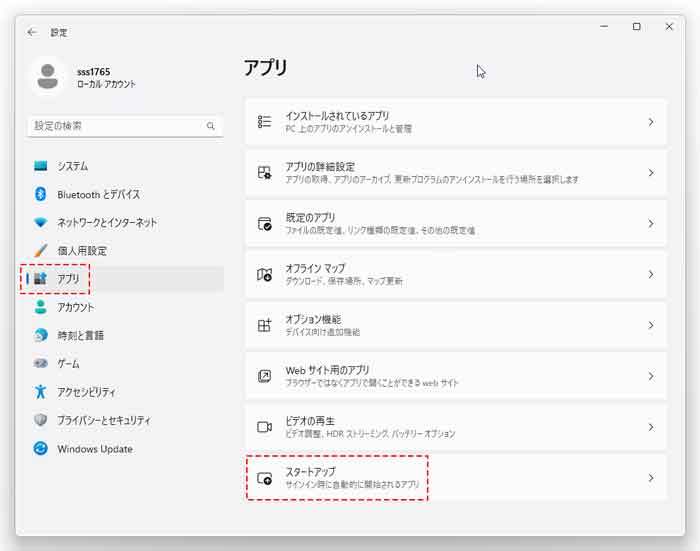700x551 pixels.
Task: Click the アプリの詳細設定 title text
Action: (320, 167)
